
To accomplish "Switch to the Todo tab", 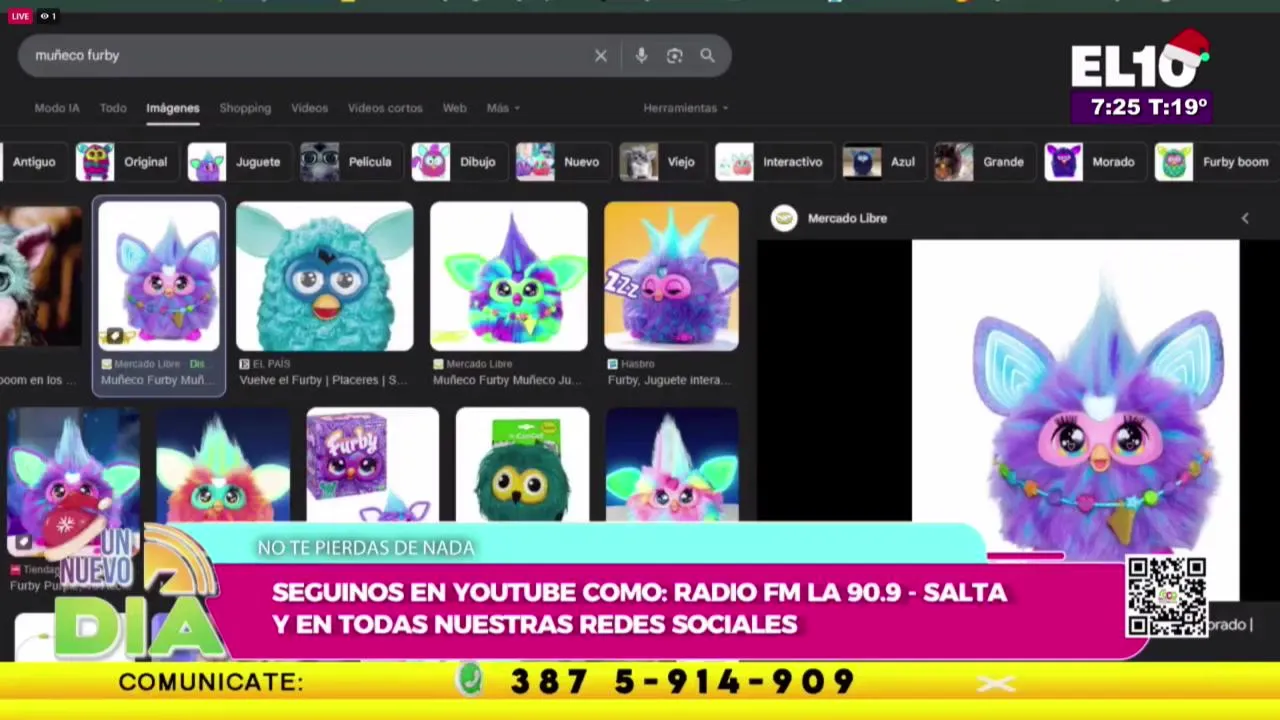I will click(113, 108).
